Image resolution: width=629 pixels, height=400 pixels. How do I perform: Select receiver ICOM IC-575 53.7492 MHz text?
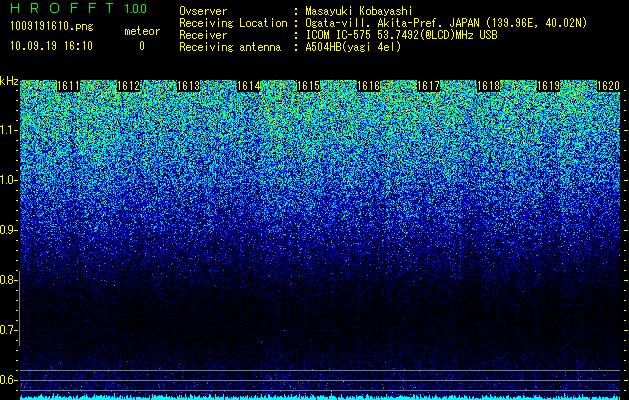point(401,35)
